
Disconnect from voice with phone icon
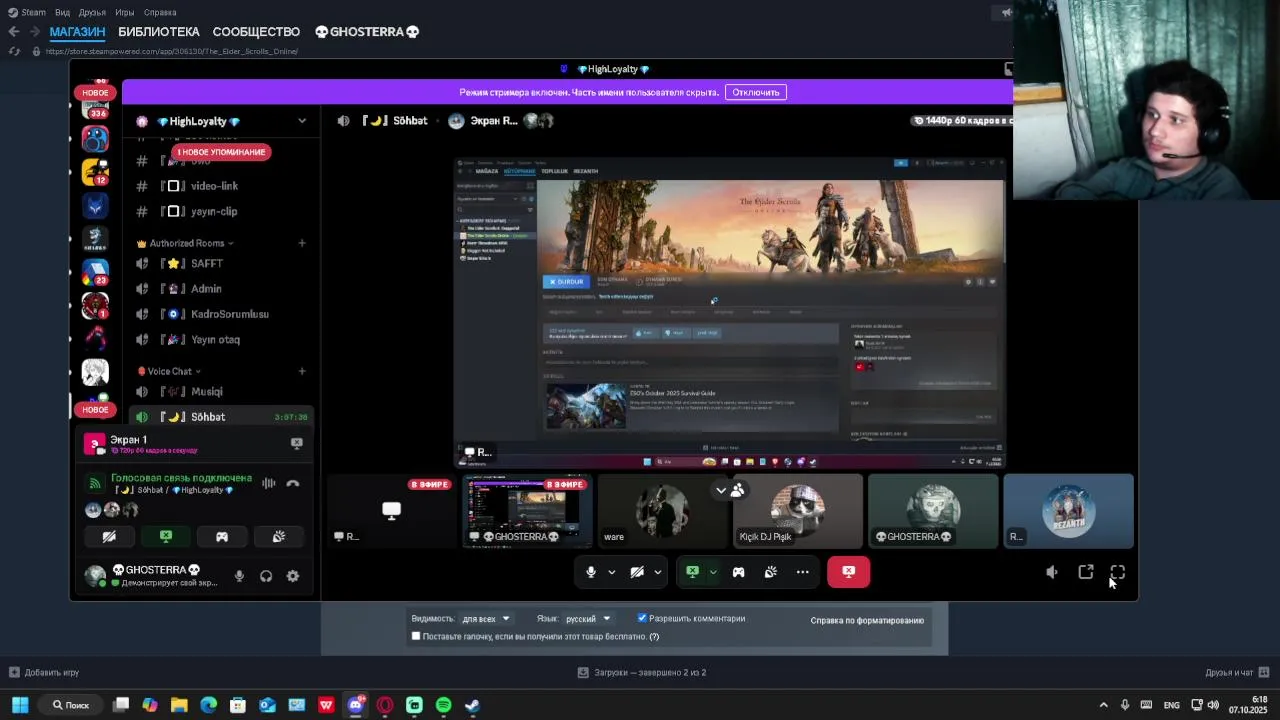(293, 483)
